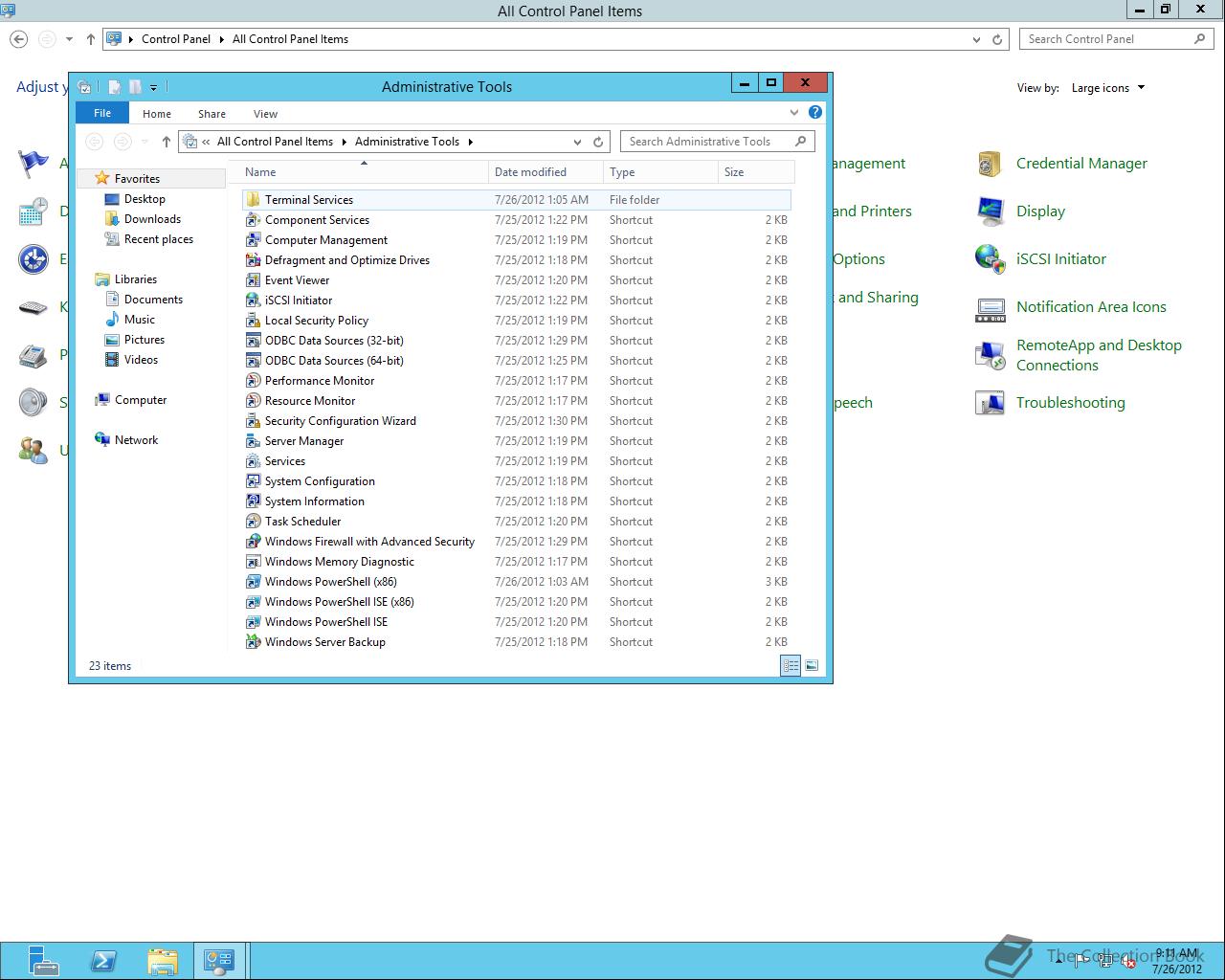Open the View ribbon tab
Screen dimensions: 1225x980
(265, 113)
